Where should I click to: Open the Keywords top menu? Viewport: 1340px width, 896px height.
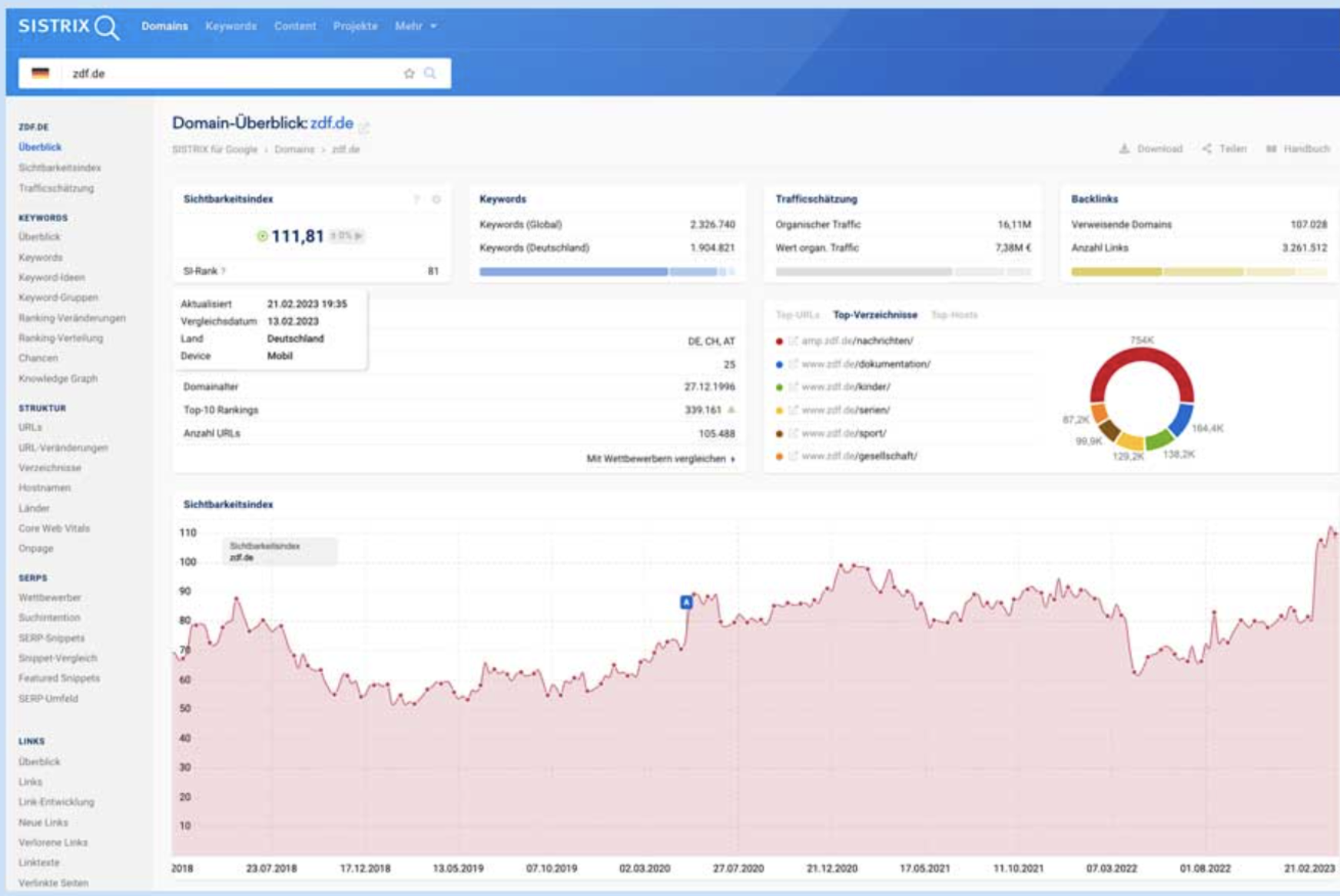231,26
